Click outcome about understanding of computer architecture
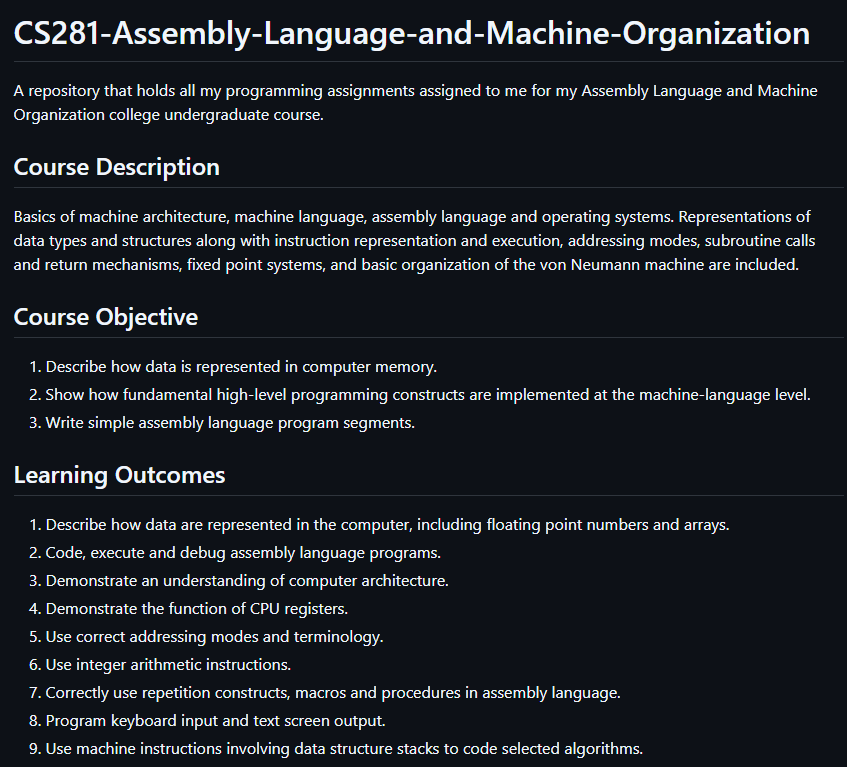 pos(247,581)
